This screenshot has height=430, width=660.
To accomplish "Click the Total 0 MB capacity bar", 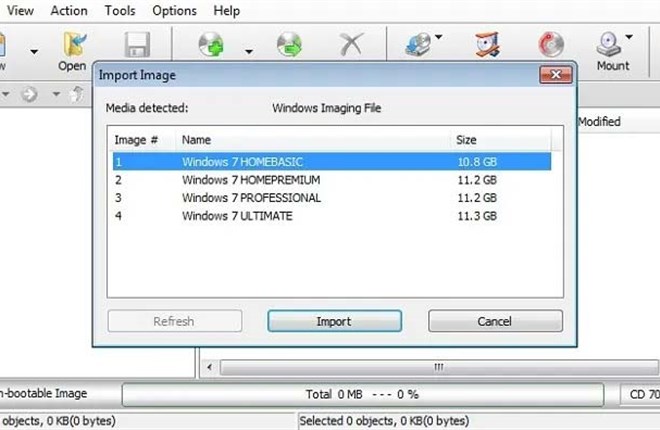I will [363, 395].
